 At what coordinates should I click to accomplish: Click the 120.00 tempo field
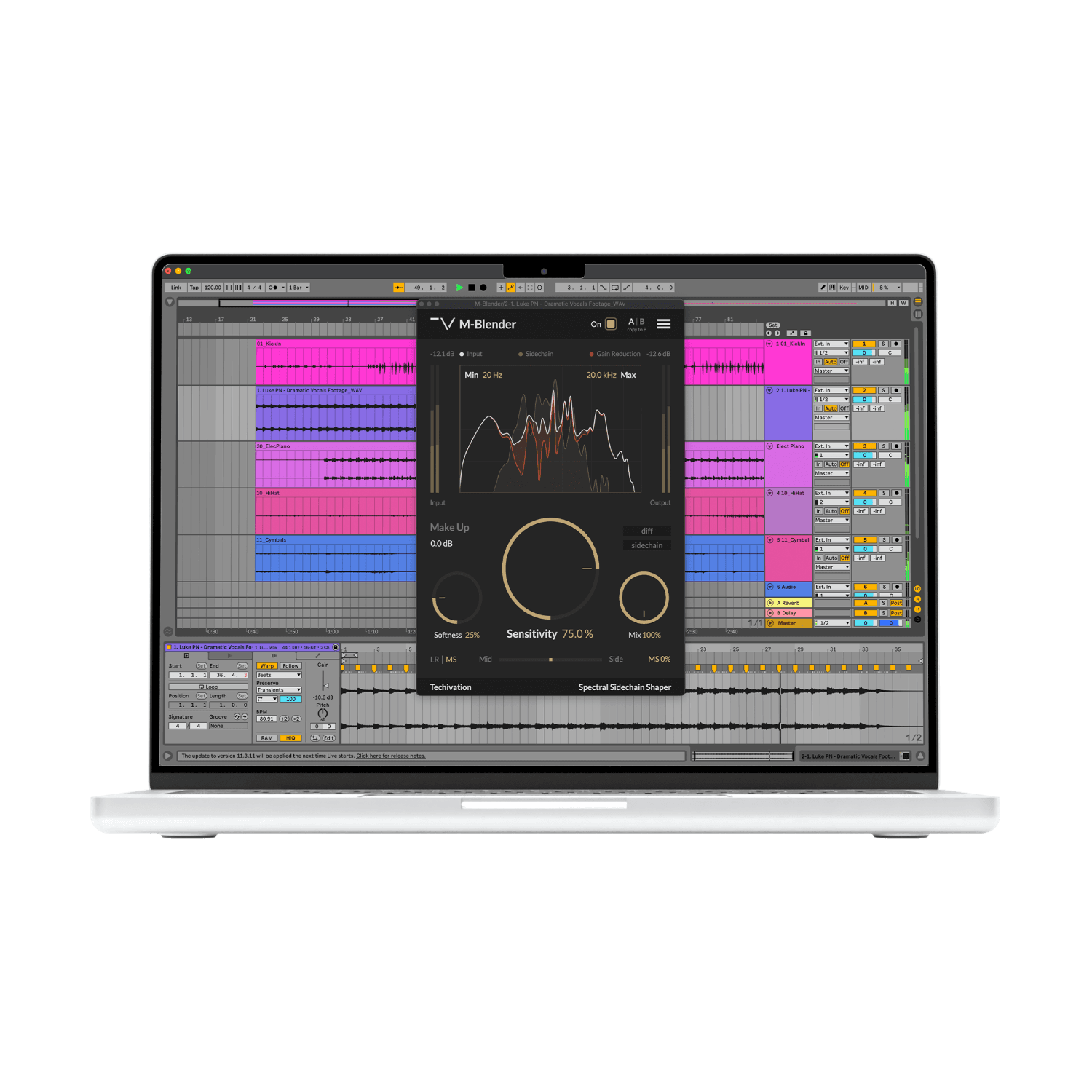pyautogui.click(x=213, y=288)
